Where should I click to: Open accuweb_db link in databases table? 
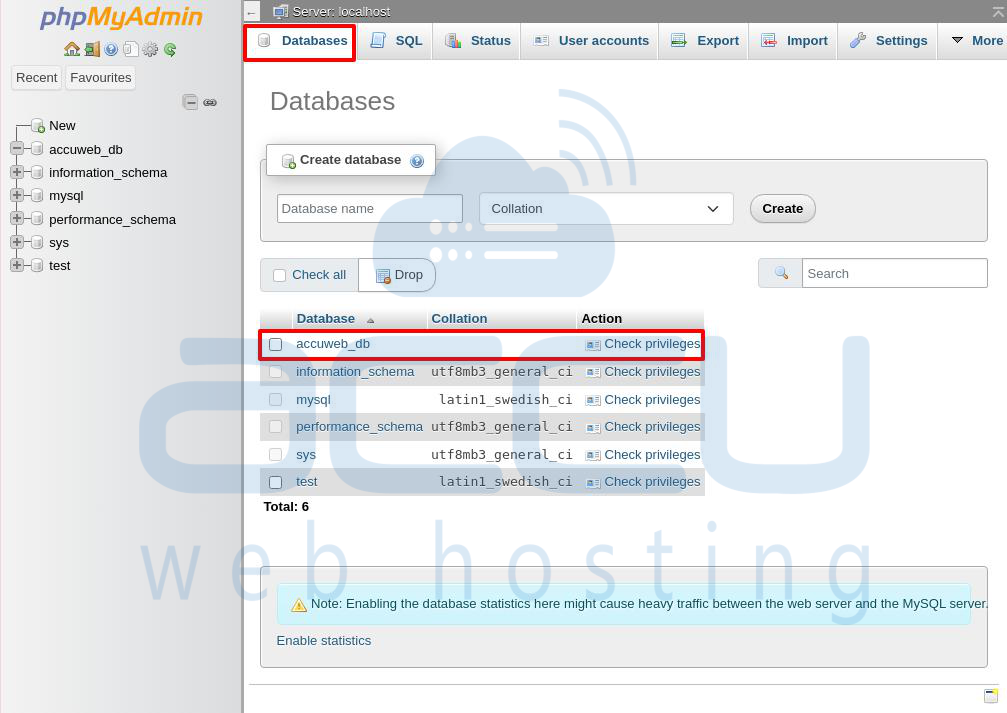coord(333,344)
